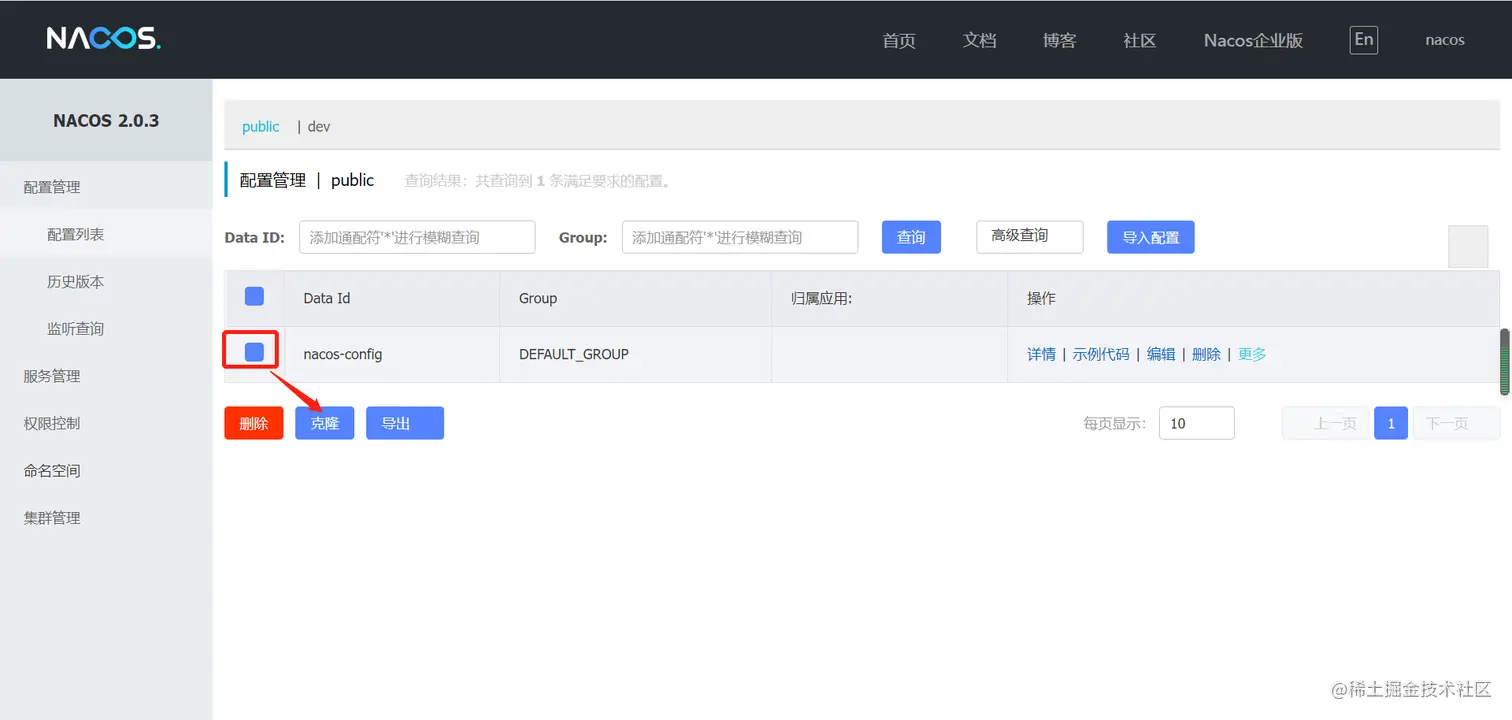Click the 导入配置 button
This screenshot has height=720, width=1512.
point(1150,237)
